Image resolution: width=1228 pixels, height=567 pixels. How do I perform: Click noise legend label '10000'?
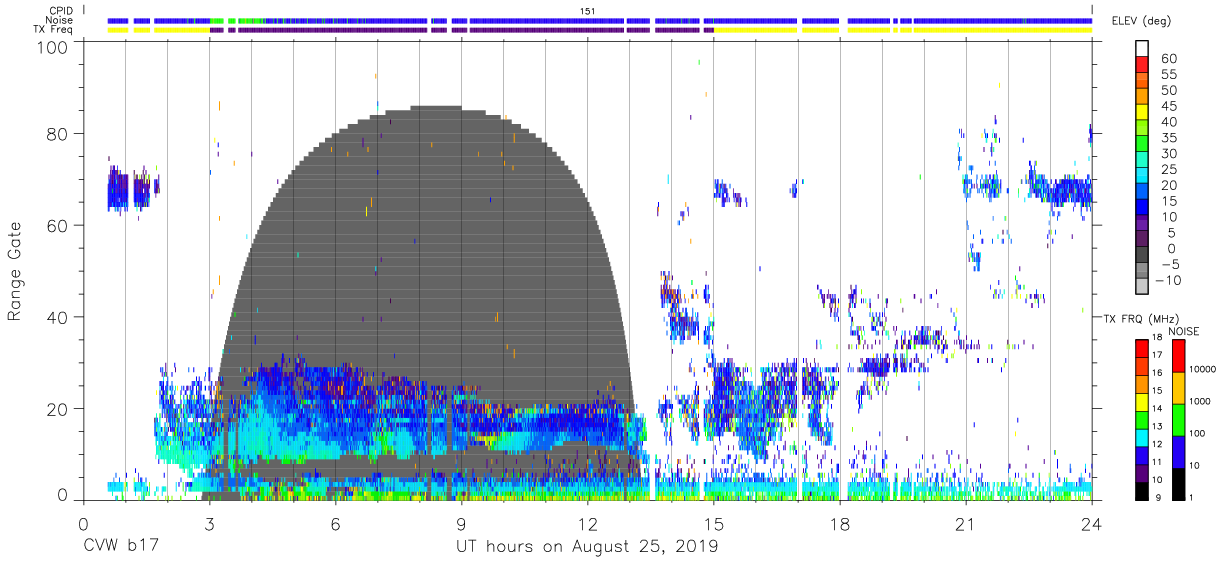(x=1203, y=370)
